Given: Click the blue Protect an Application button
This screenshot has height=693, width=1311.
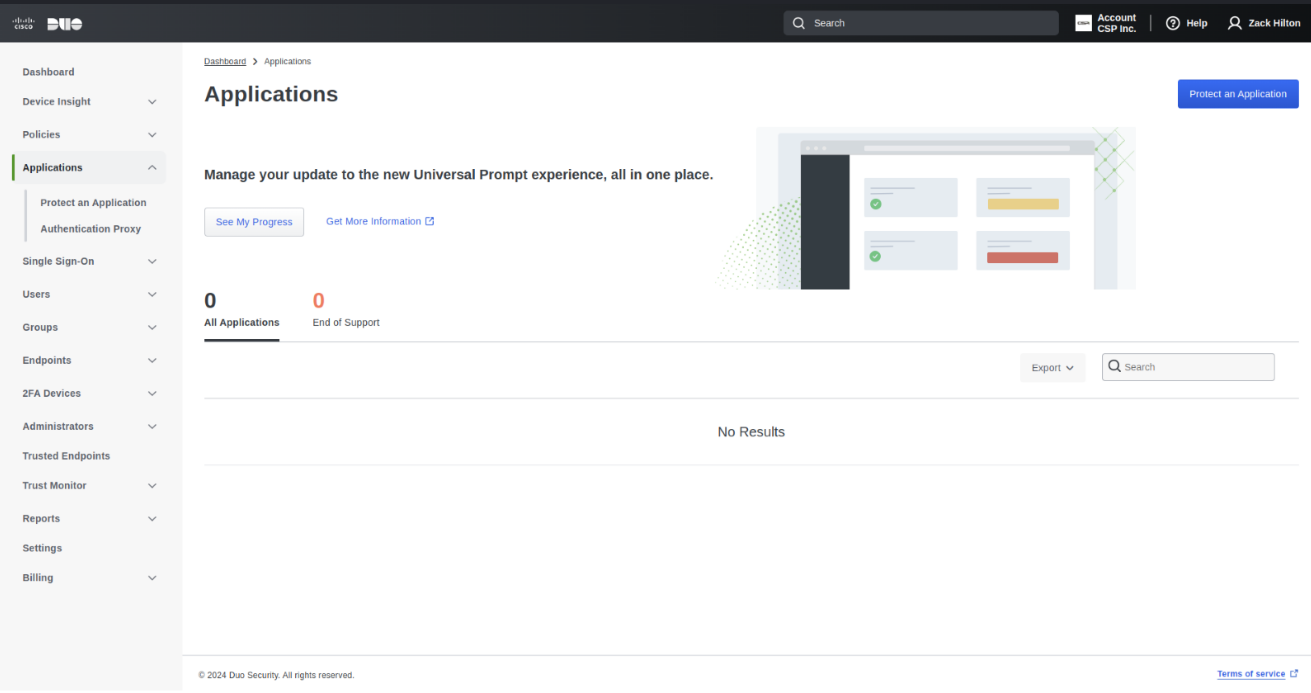Looking at the screenshot, I should coord(1238,94).
